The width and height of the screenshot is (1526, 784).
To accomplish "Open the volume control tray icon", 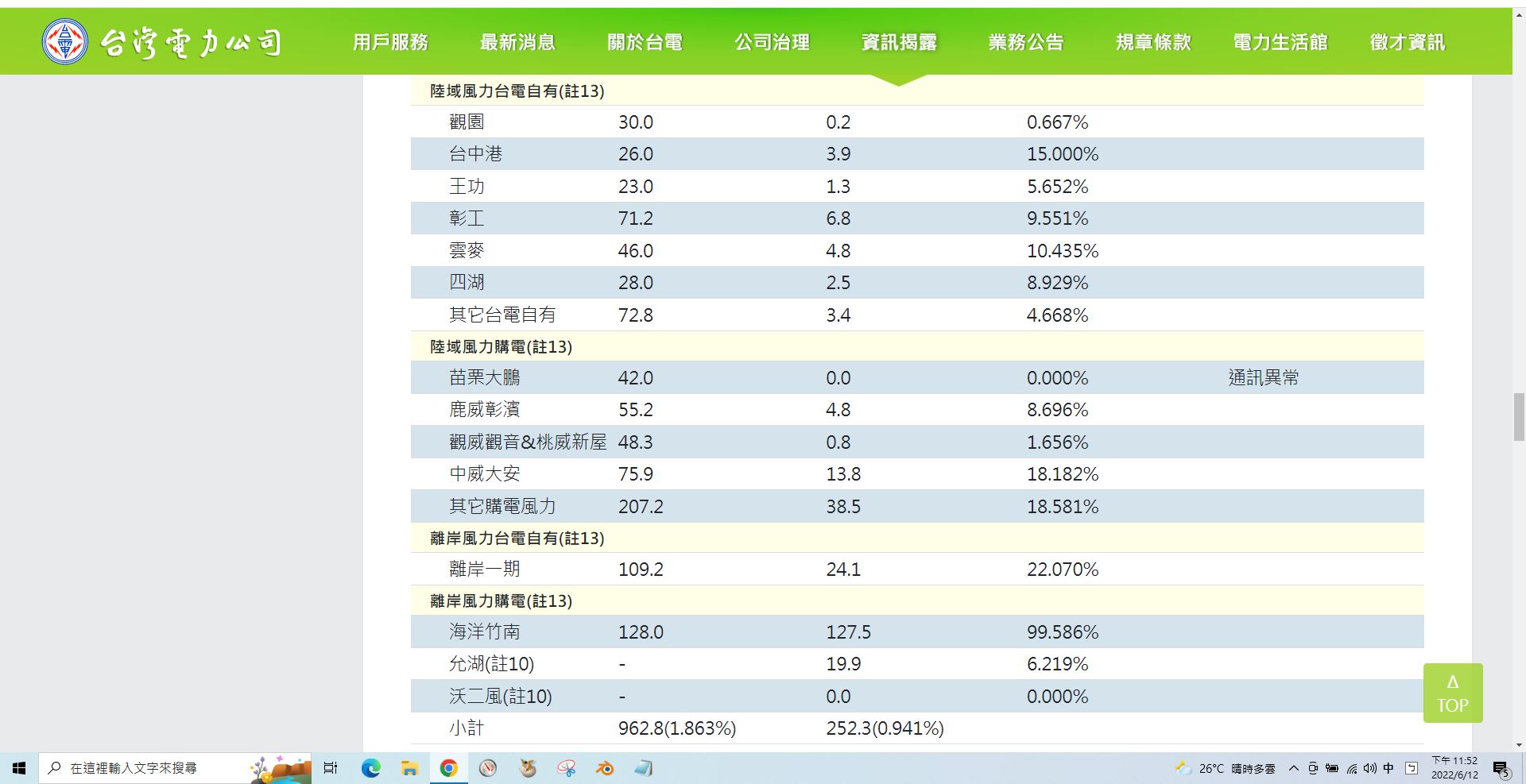I will tap(1370, 768).
